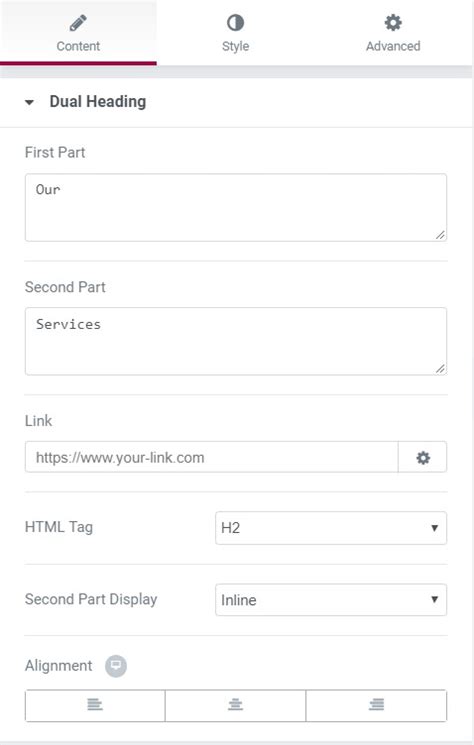The width and height of the screenshot is (474, 745).
Task: Click the responsive device icon beside Alignment
Action: click(x=116, y=666)
